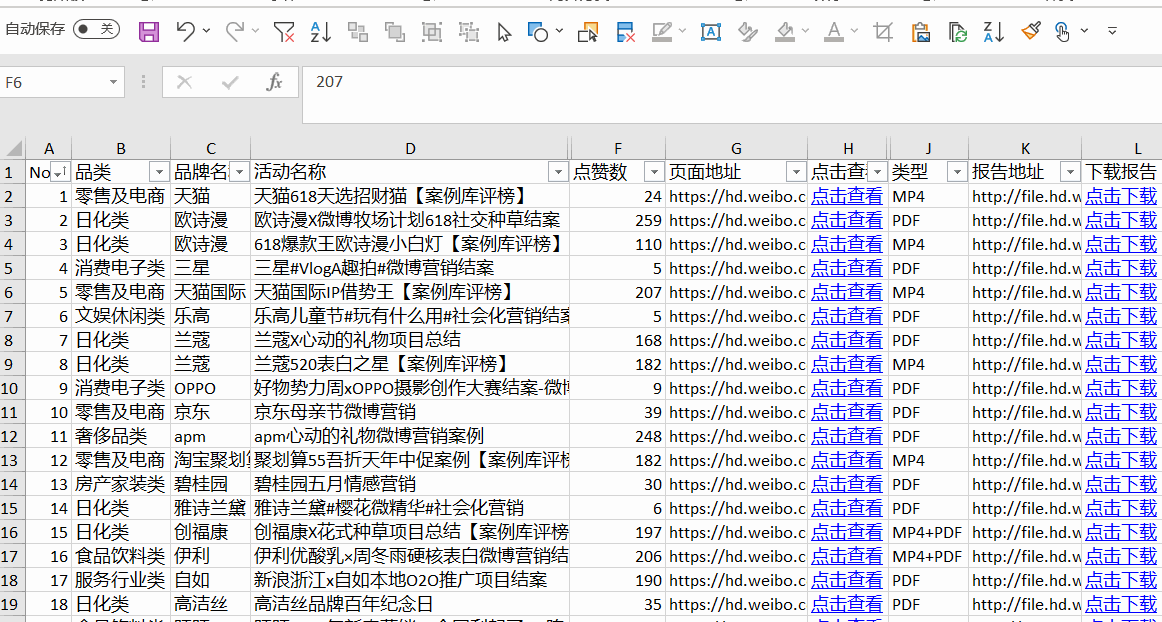This screenshot has height=622, width=1162.
Task: Click the formula bar Enter checkmark icon
Action: [x=230, y=82]
